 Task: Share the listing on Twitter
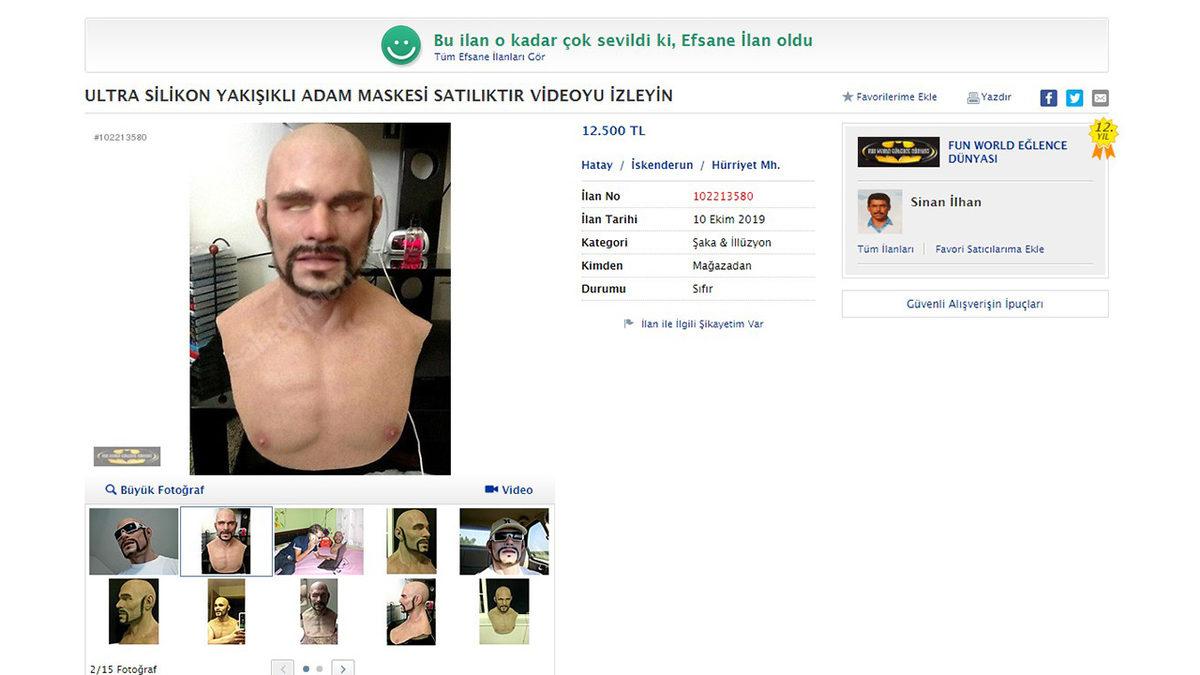point(1074,98)
